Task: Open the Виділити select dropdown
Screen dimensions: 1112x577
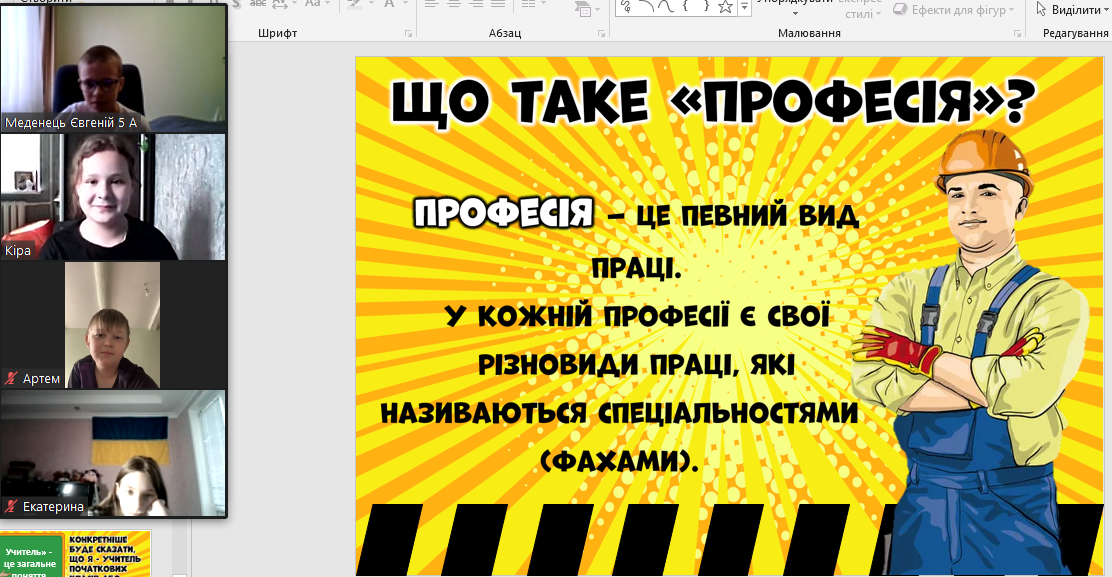Action: pos(1072,10)
